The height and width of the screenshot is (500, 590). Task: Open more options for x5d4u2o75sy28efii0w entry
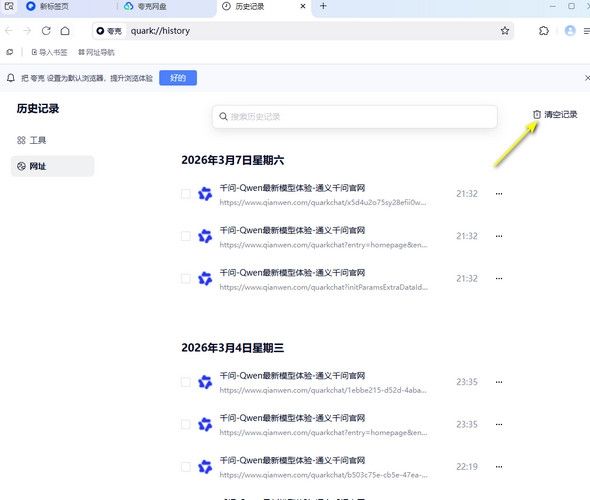click(499, 194)
